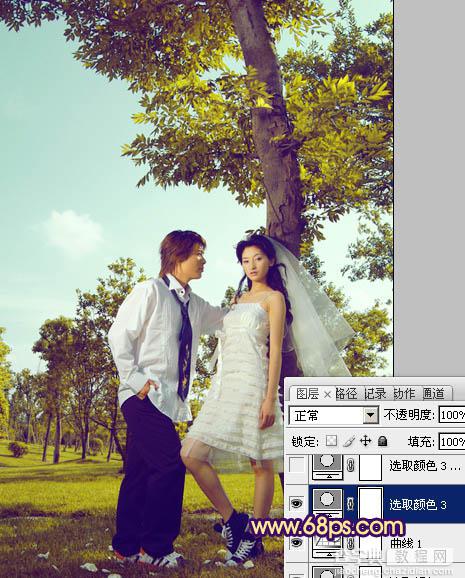The height and width of the screenshot is (578, 465).
Task: Toggle lock position move icon
Action: (x=366, y=441)
